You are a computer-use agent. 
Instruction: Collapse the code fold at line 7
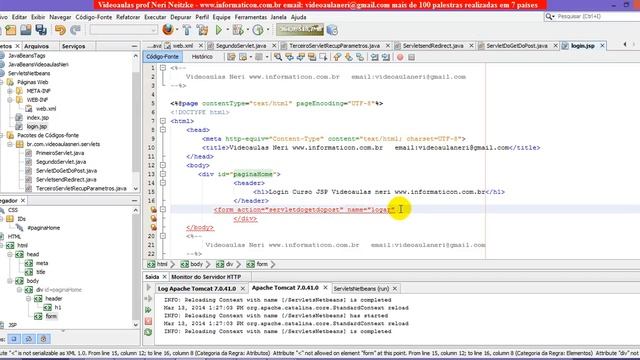point(163,121)
